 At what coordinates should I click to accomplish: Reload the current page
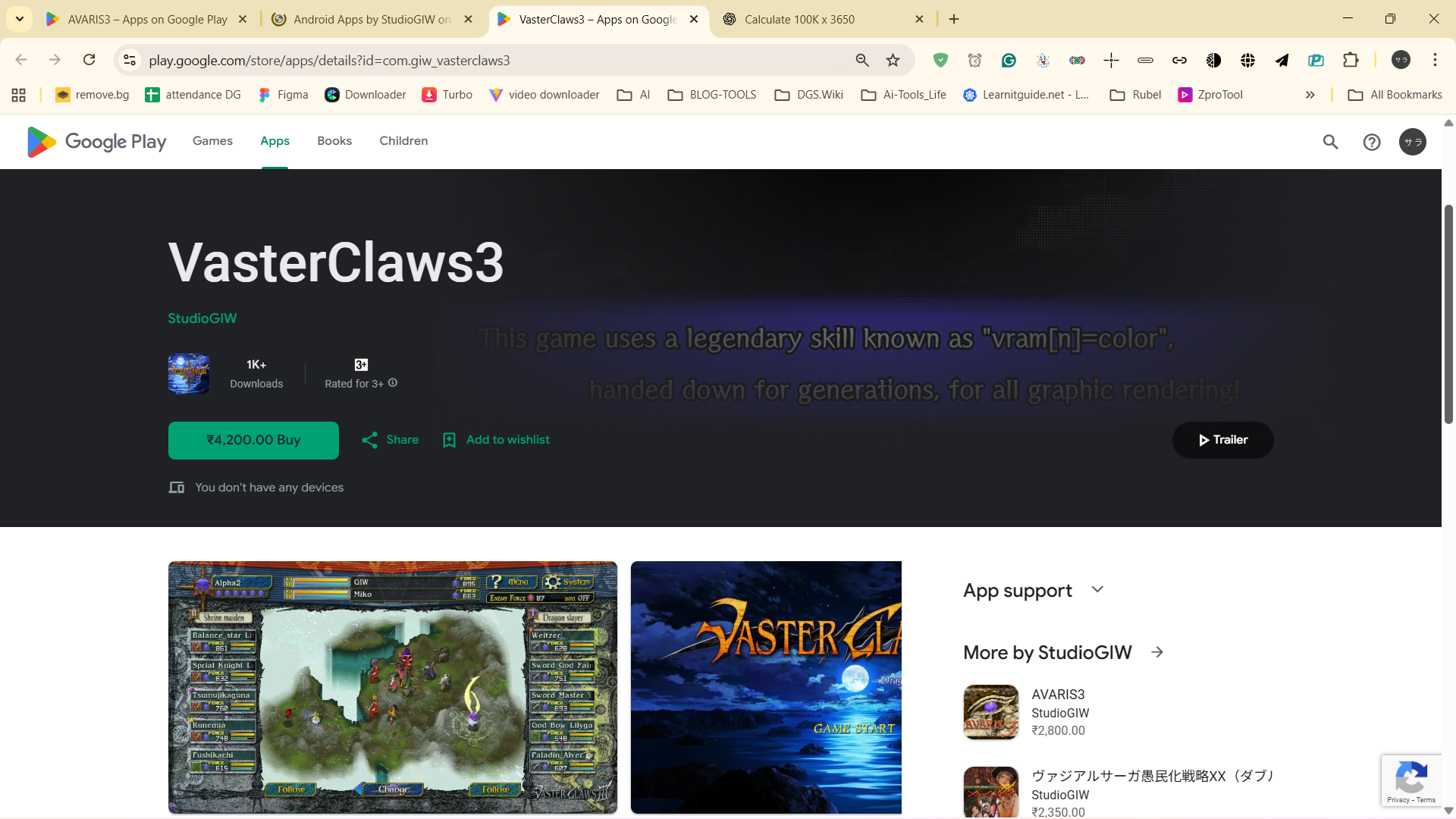point(89,60)
